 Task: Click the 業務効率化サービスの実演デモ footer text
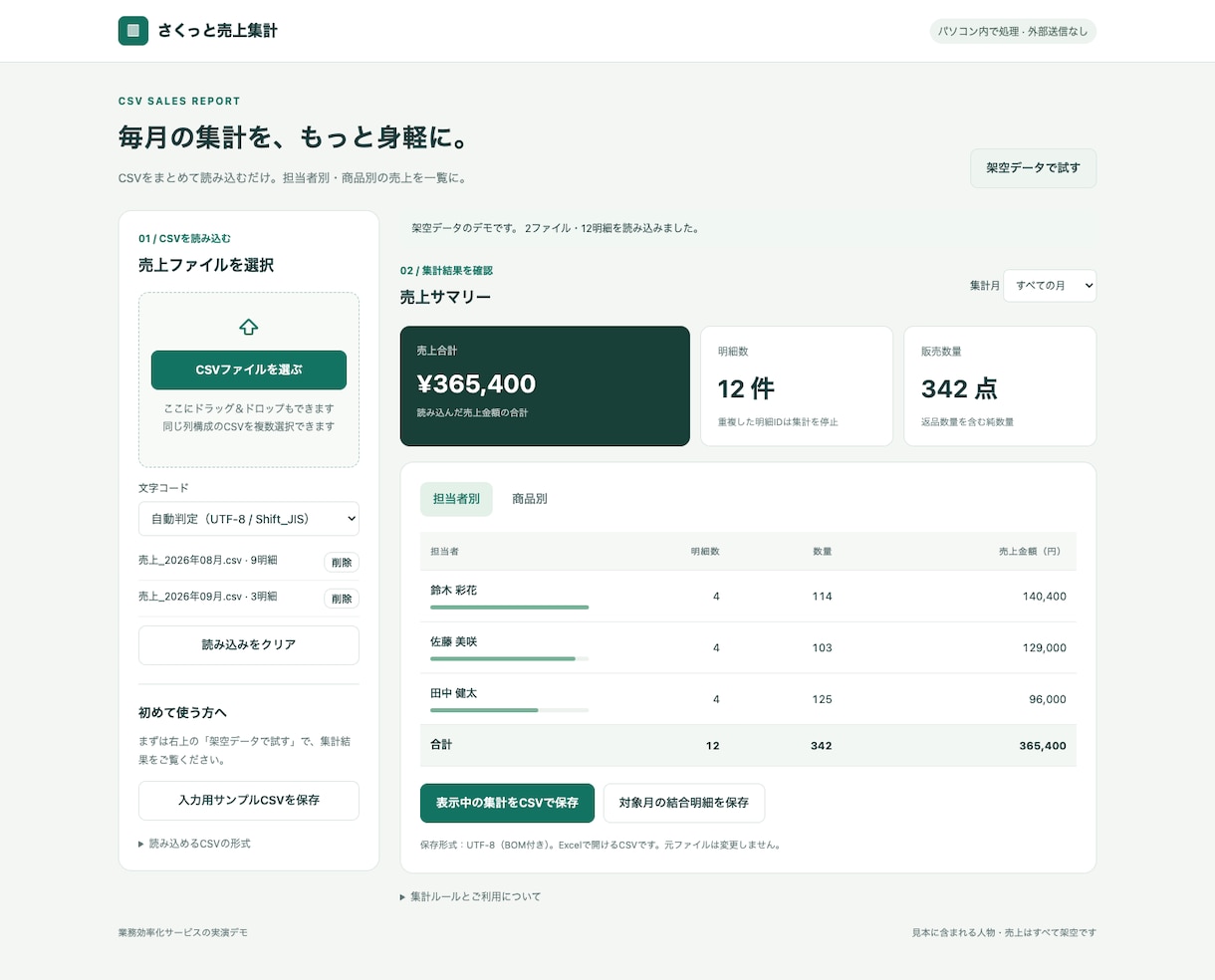pyautogui.click(x=183, y=933)
